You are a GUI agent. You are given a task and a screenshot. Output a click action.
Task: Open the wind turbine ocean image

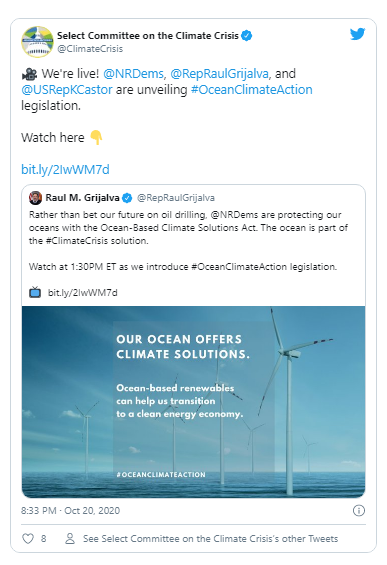(194, 402)
